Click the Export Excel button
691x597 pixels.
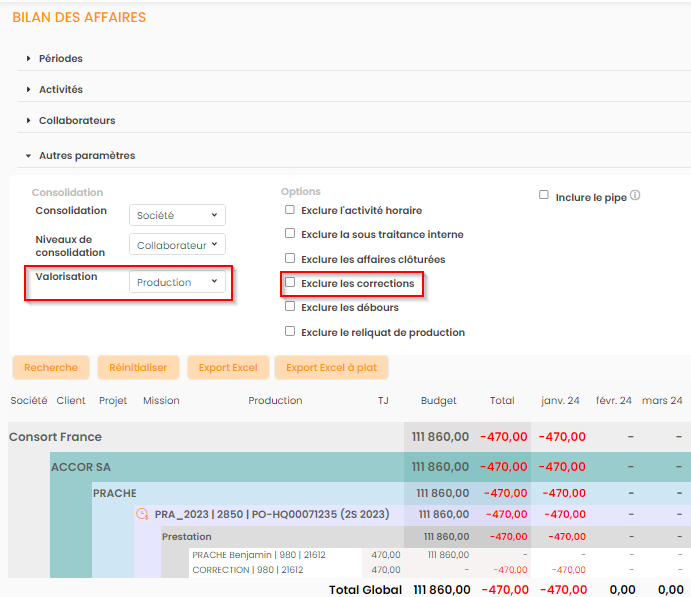[x=228, y=368]
